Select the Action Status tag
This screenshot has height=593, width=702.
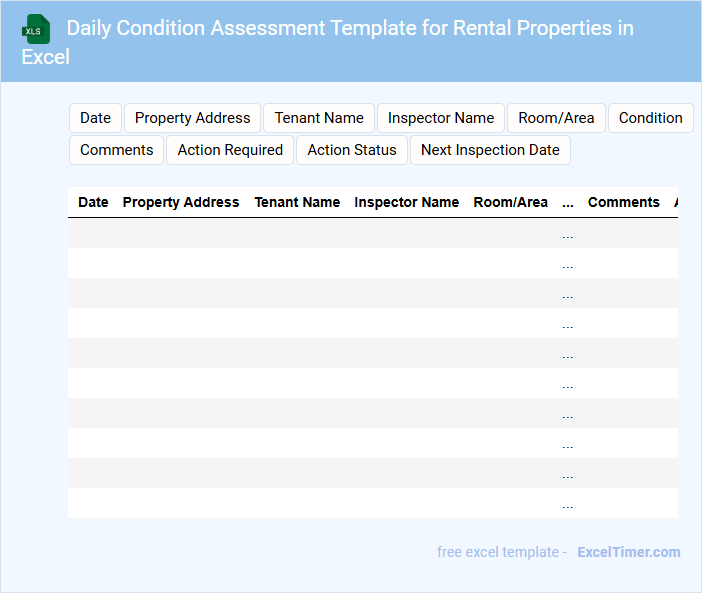[352, 150]
